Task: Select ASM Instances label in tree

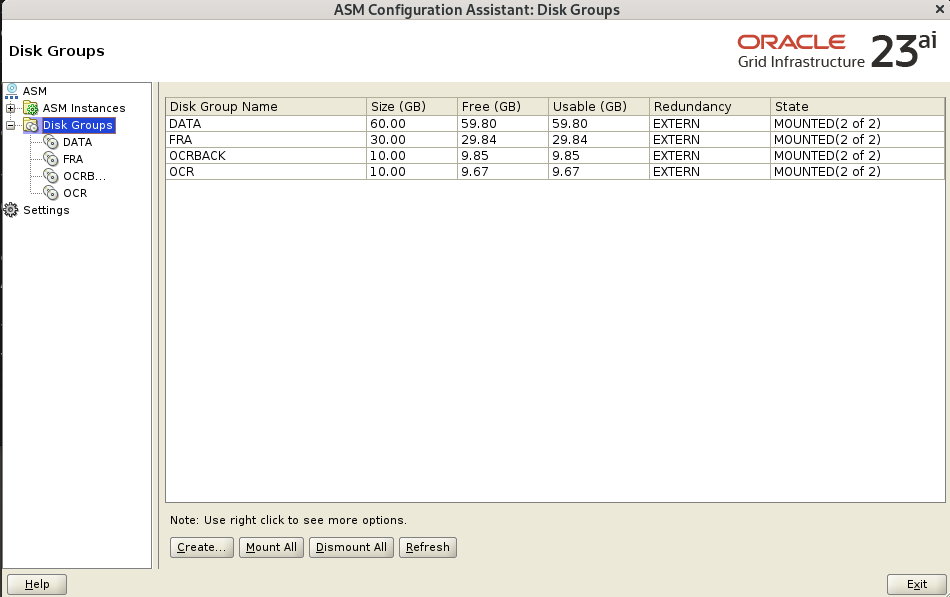Action: click(84, 108)
